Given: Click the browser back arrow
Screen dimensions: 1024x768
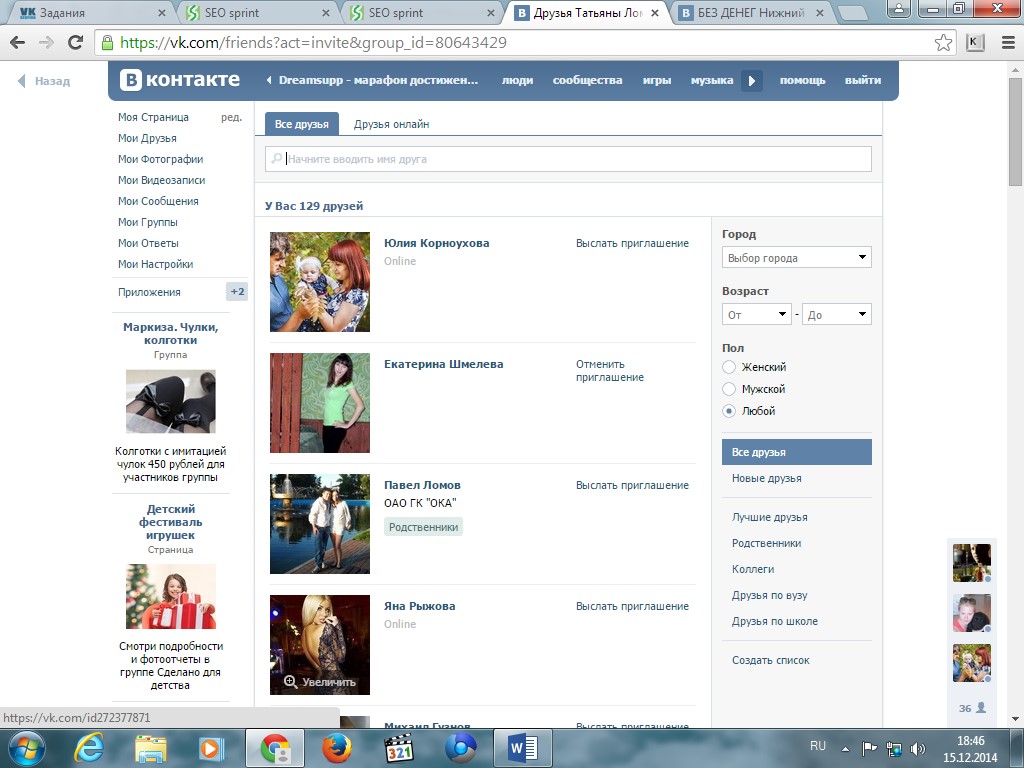Looking at the screenshot, I should tap(18, 42).
